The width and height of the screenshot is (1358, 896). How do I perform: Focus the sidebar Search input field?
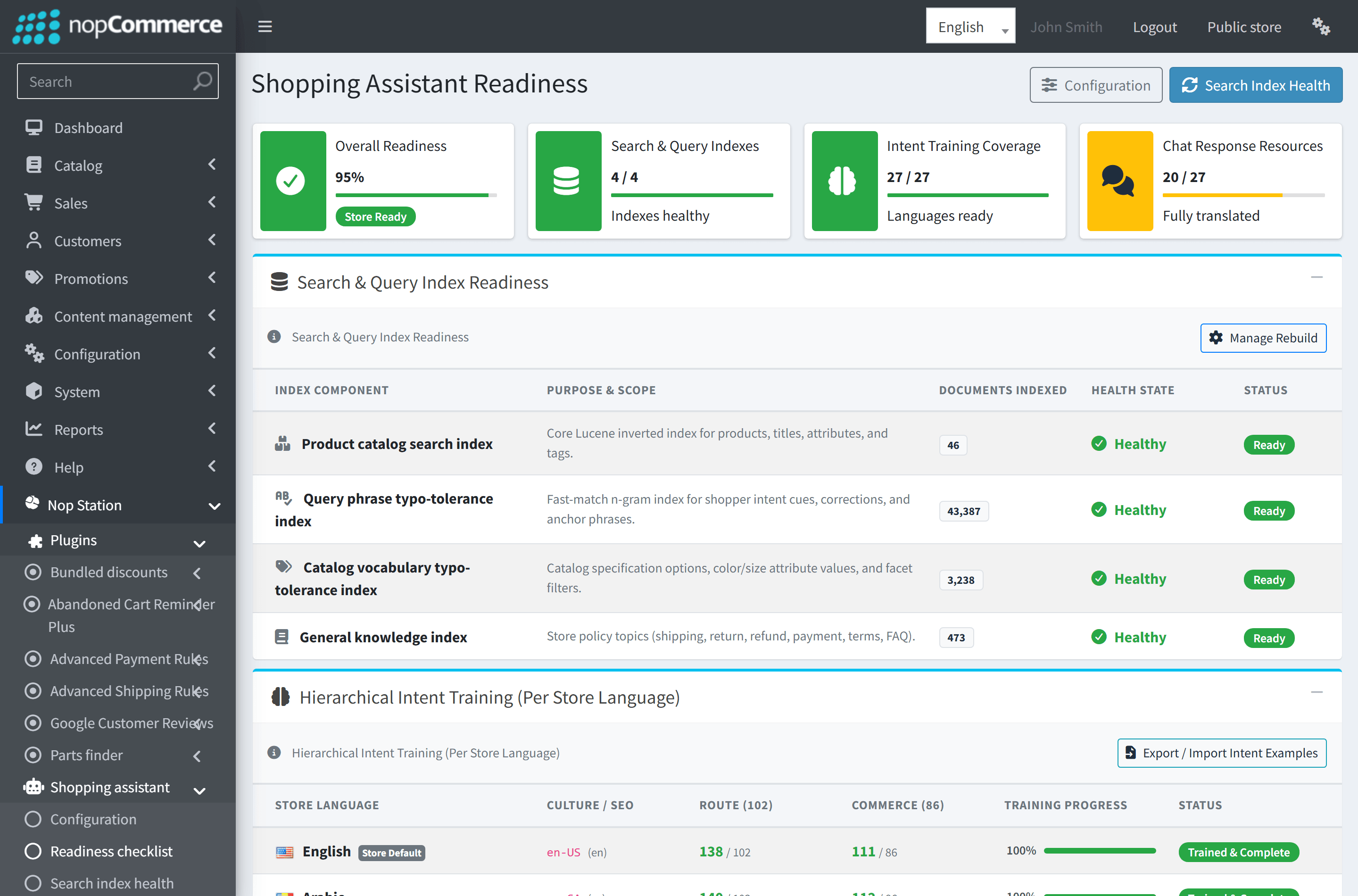point(118,81)
